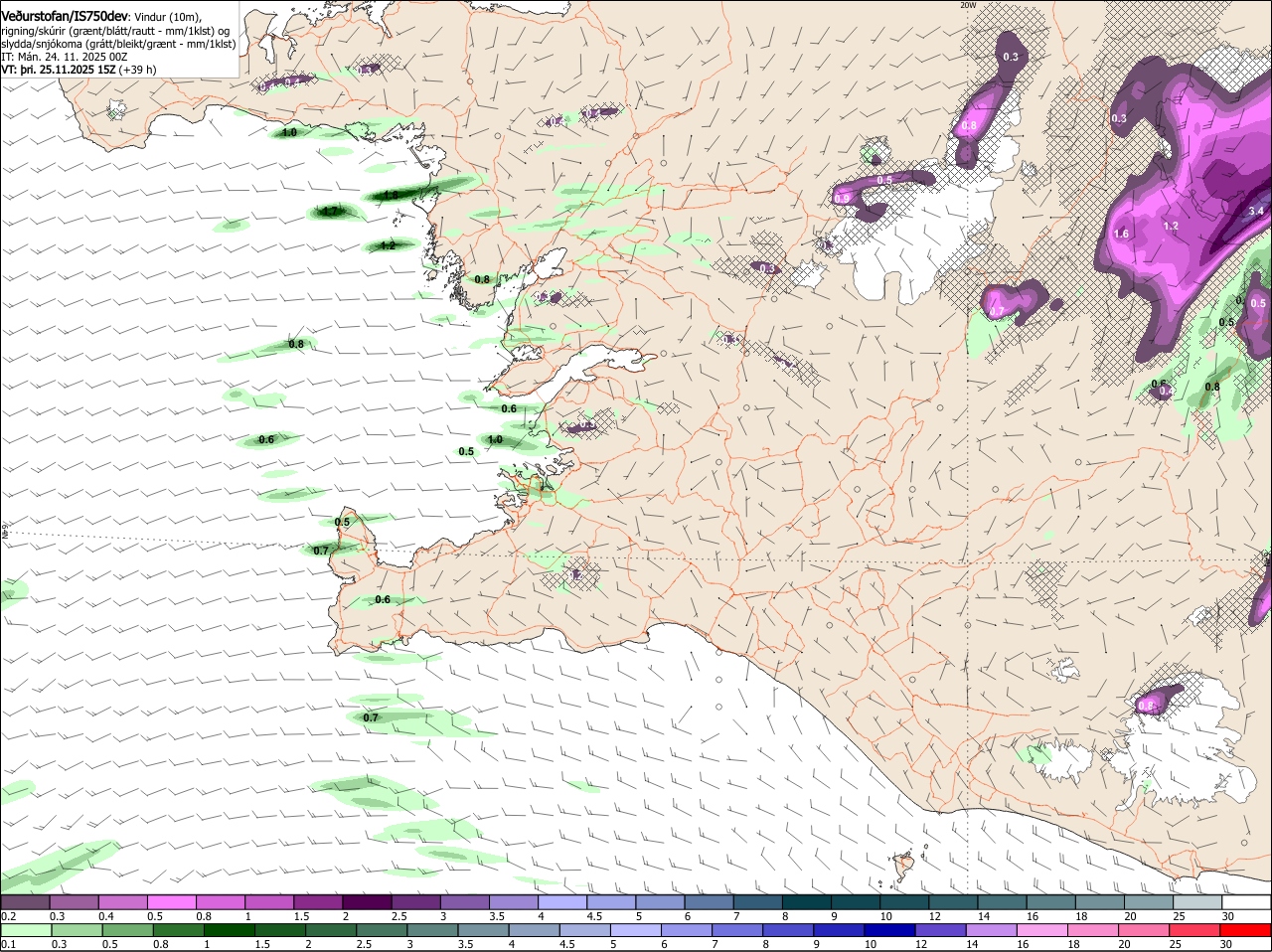Viewport: 1272px width, 952px height.
Task: Select the pink 18–20 rain legend swatch
Action: 1093,929
